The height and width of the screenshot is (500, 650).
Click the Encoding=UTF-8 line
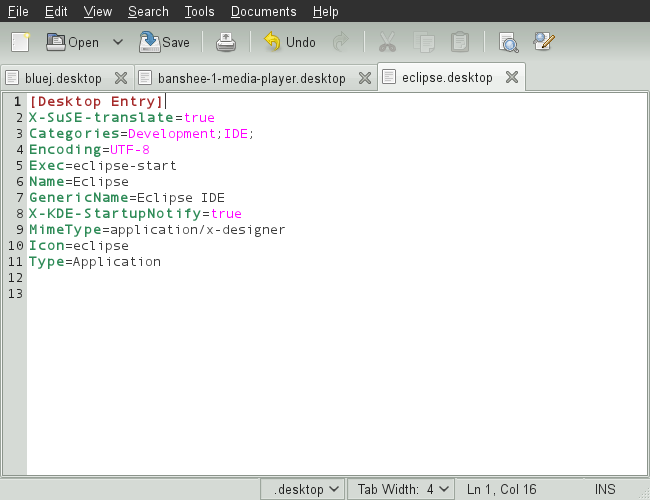[89, 149]
